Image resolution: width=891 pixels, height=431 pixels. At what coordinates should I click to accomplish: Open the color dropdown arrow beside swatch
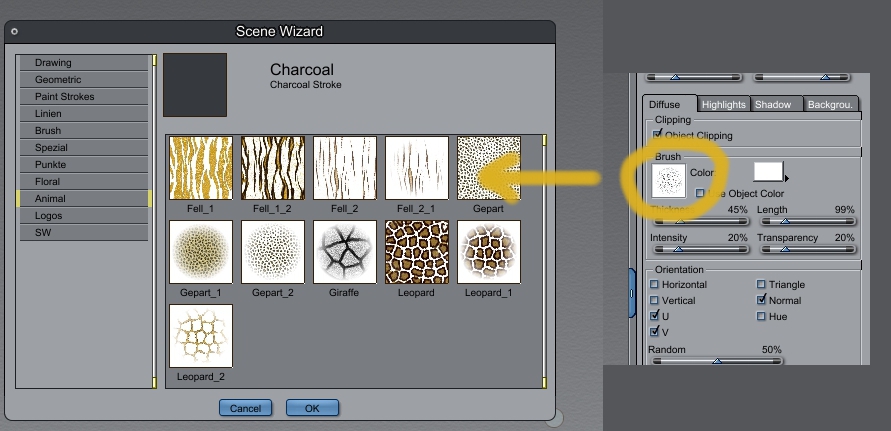(786, 178)
